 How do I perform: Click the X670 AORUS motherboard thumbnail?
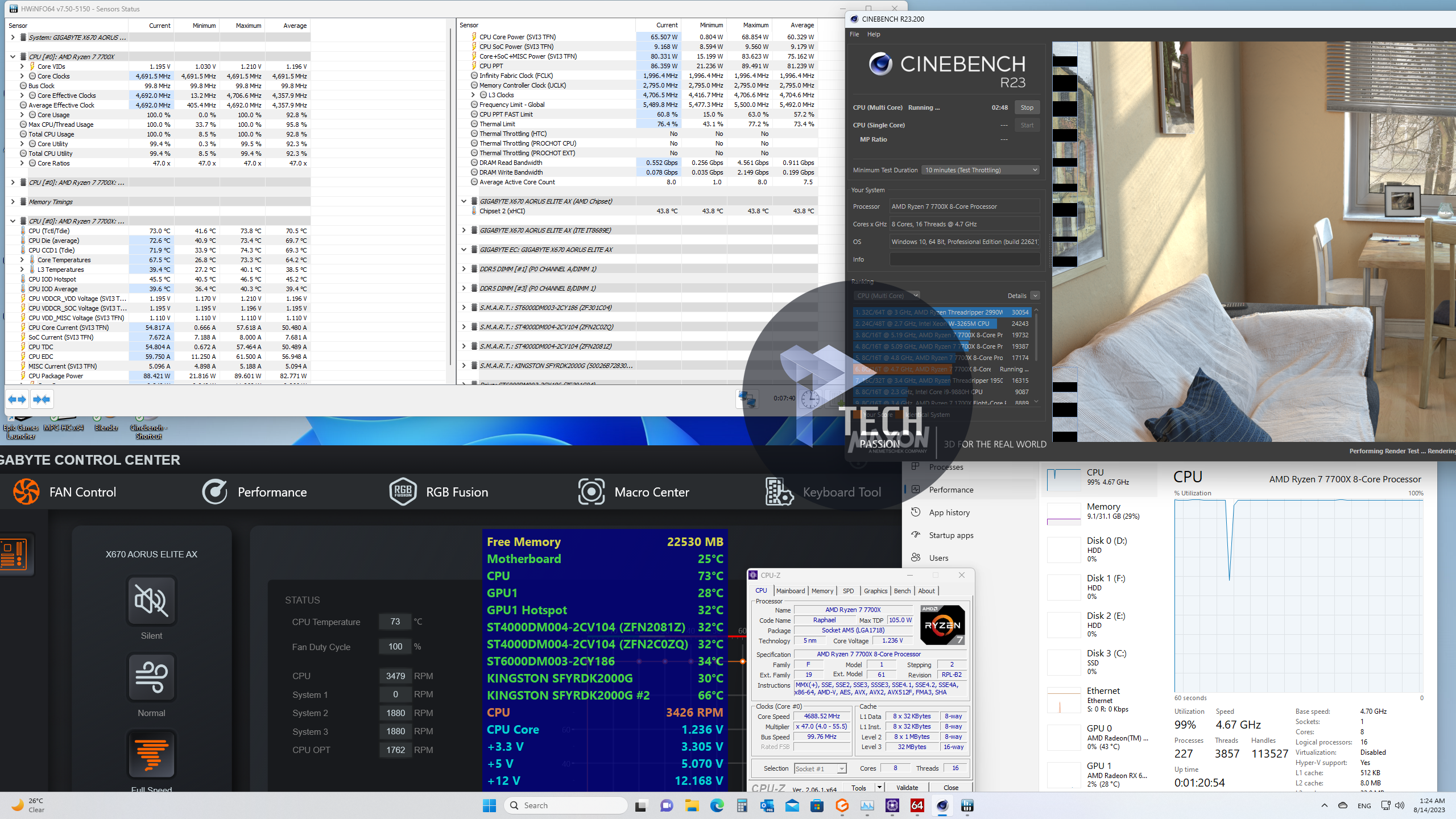coord(14,554)
